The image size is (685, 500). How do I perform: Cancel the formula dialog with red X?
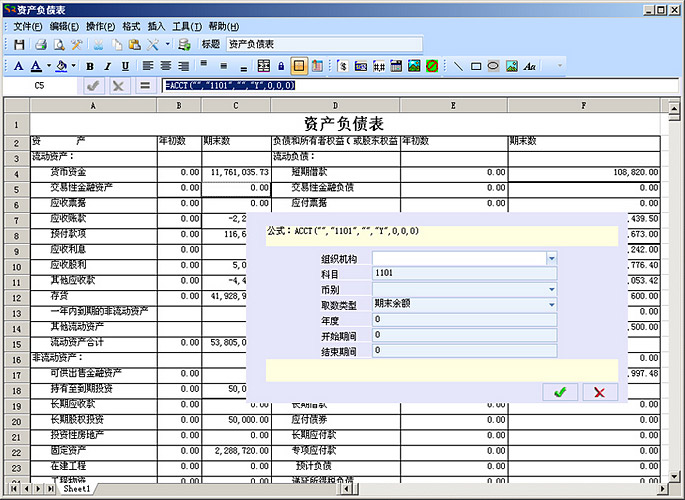click(599, 392)
